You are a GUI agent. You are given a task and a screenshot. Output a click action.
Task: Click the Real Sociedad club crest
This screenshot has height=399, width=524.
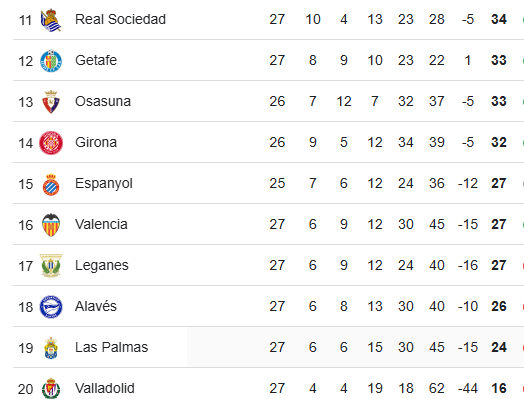point(51,20)
